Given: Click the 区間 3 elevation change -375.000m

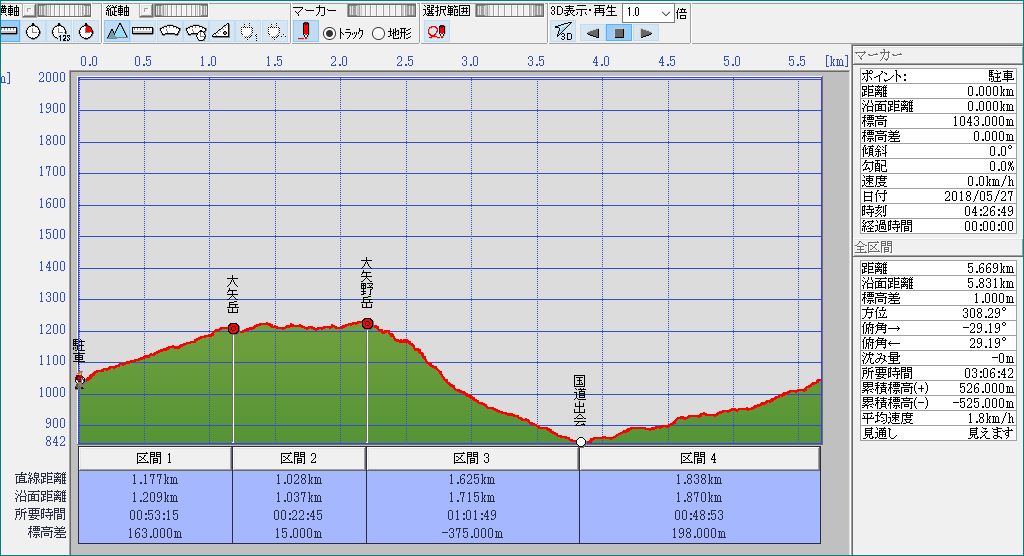Looking at the screenshot, I should 472,533.
